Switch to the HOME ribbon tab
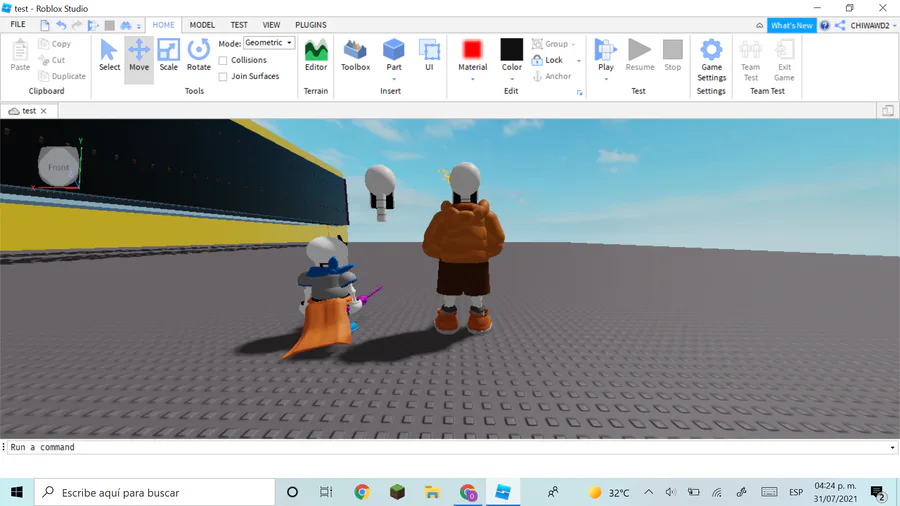Viewport: 900px width, 506px height. pyautogui.click(x=163, y=25)
